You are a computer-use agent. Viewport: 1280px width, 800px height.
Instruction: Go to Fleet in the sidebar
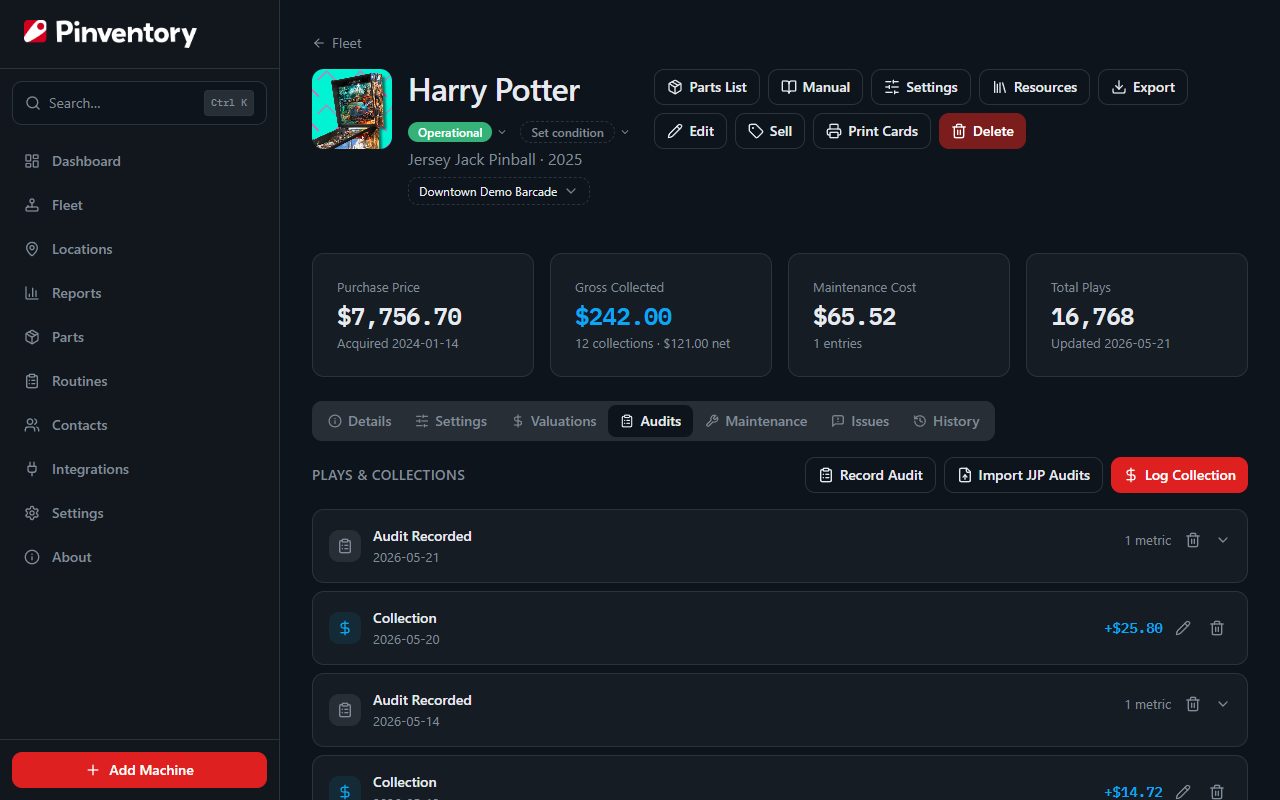pyautogui.click(x=139, y=205)
